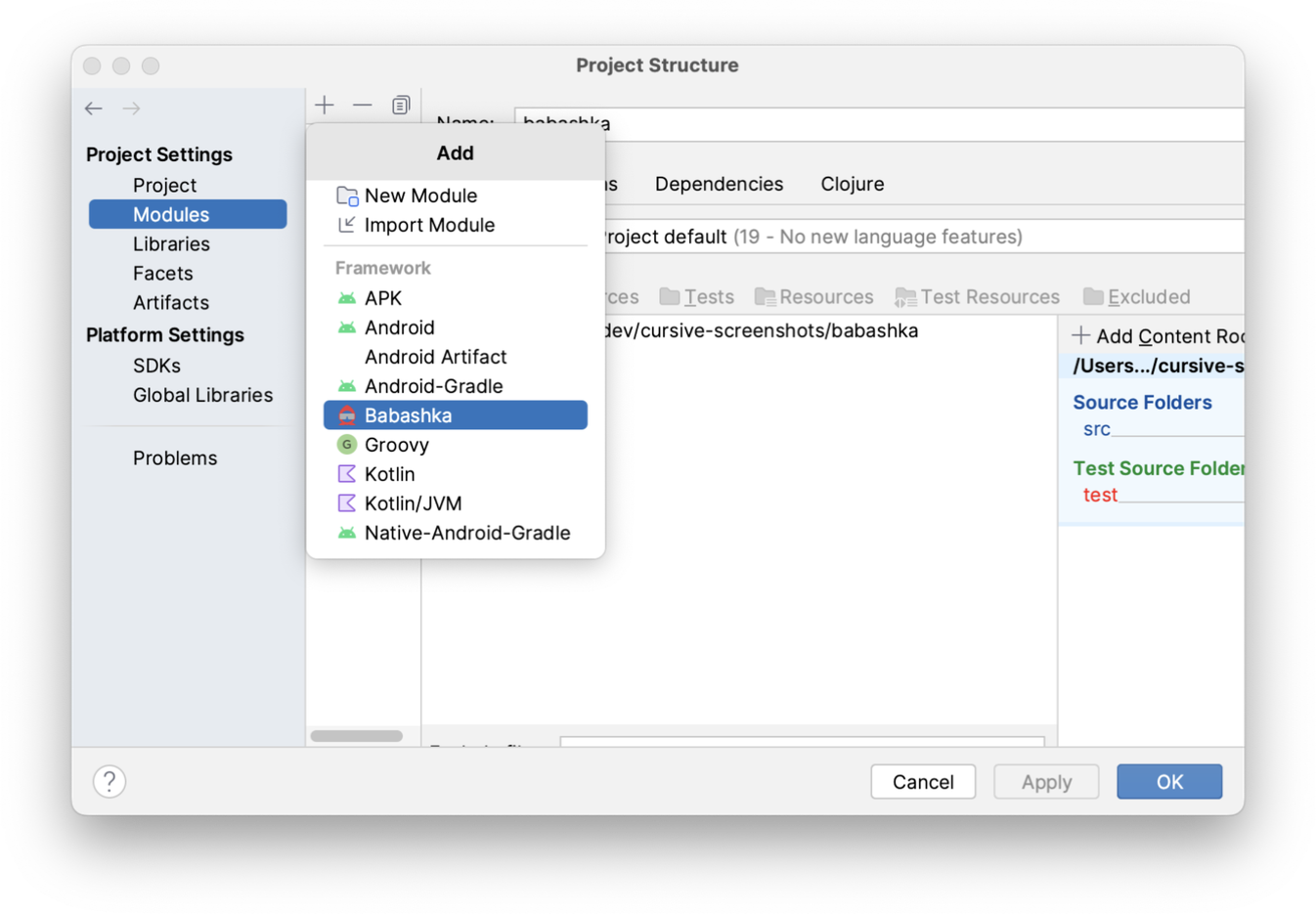Viewport: 1316px width, 914px height.
Task: Click the plus Add module icon
Action: tap(325, 105)
